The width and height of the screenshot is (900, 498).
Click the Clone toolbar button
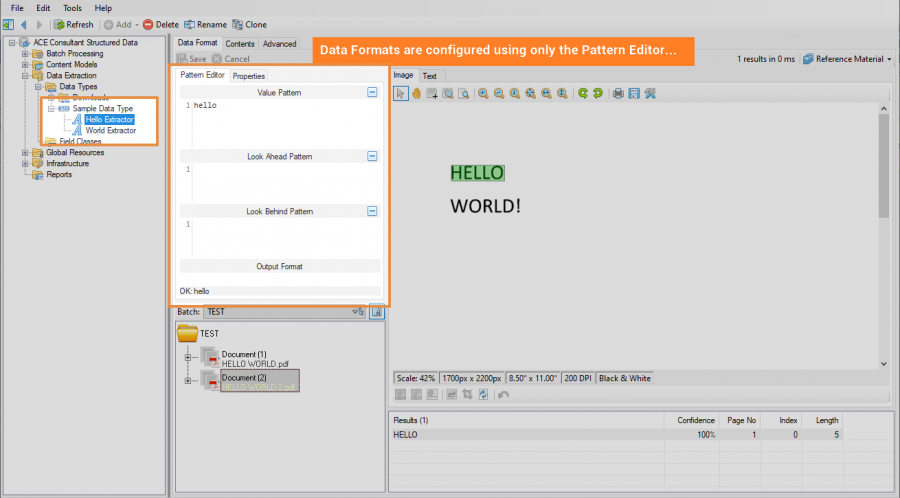pos(250,25)
